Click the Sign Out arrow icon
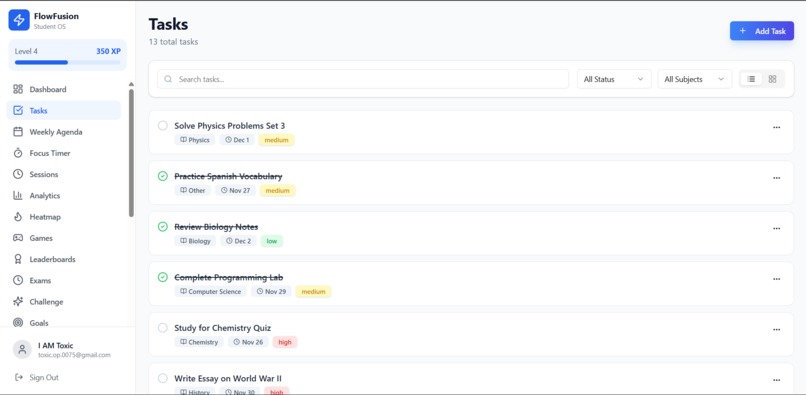 19,378
